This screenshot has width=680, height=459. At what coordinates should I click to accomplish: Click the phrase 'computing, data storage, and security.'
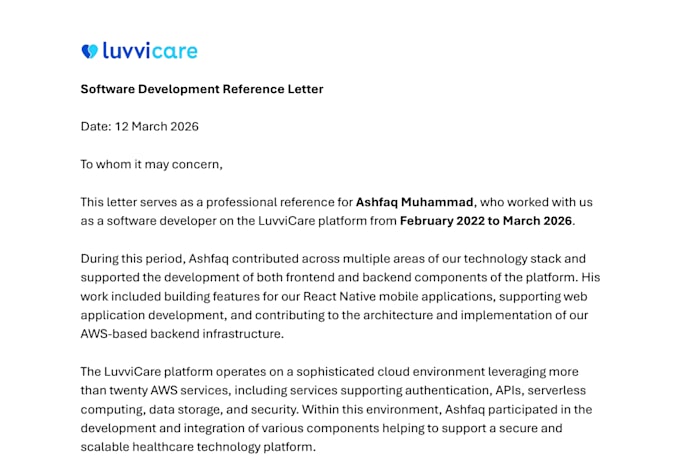[x=190, y=410]
